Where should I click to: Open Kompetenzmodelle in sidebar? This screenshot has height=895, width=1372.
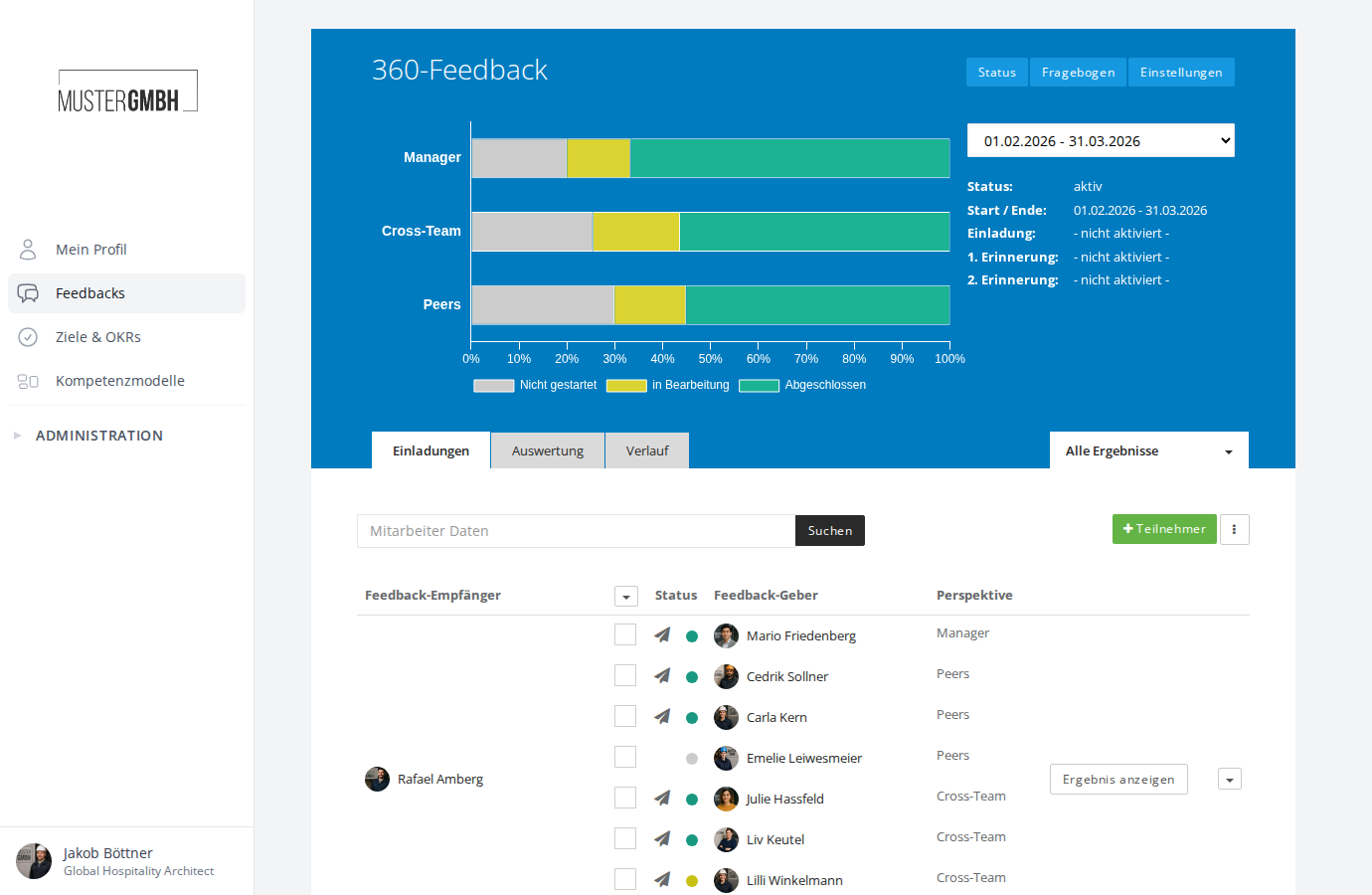(x=126, y=381)
